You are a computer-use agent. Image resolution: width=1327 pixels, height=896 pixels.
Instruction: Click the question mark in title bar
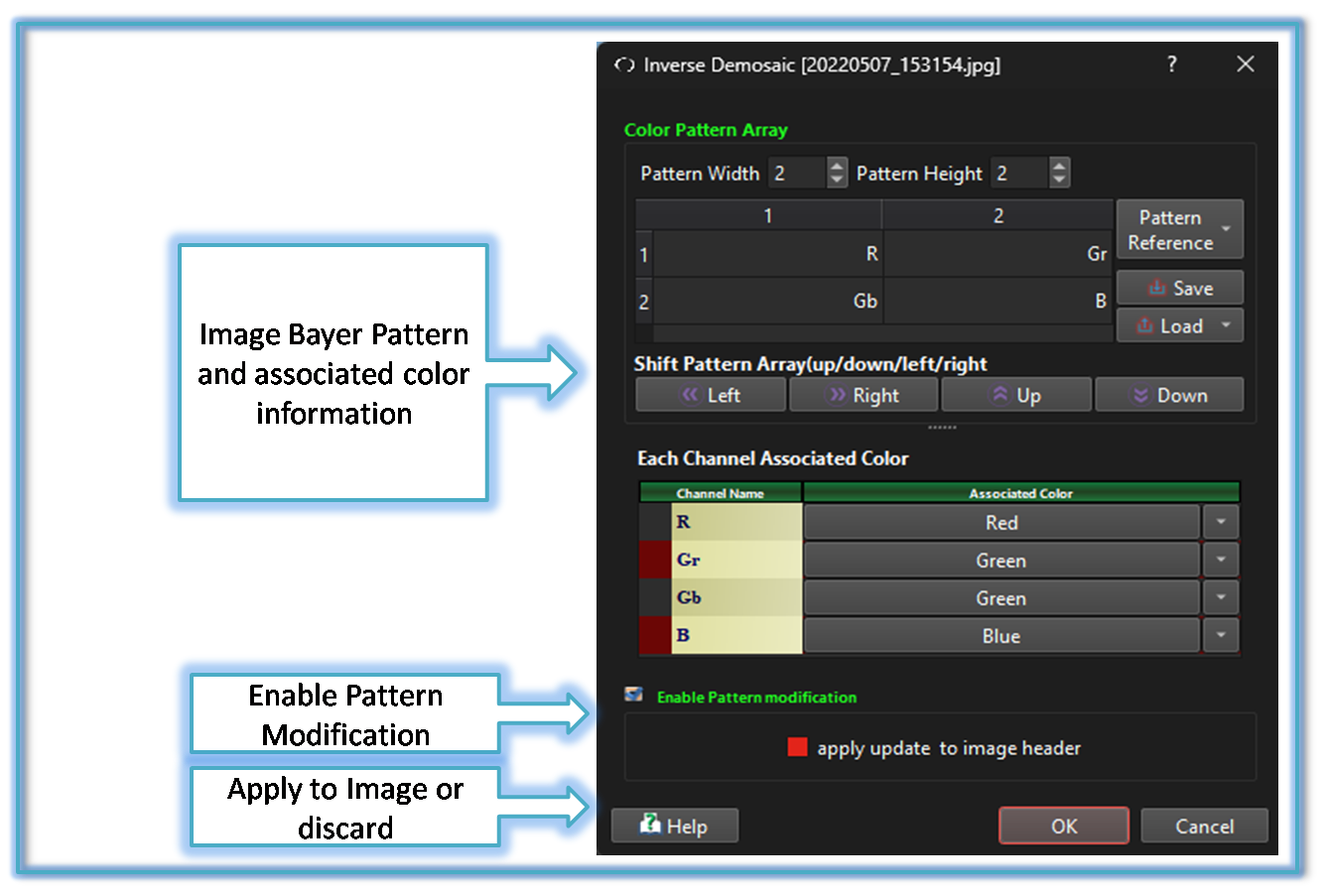coord(1172,64)
